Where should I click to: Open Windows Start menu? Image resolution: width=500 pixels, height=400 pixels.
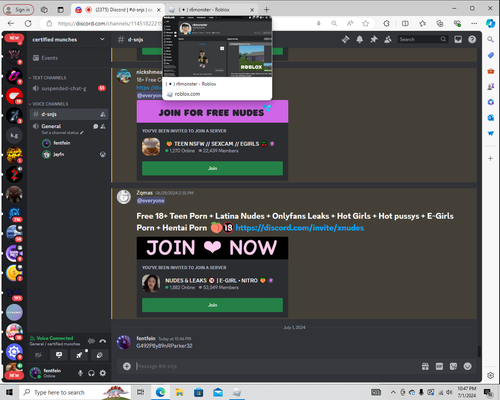tap(9, 392)
